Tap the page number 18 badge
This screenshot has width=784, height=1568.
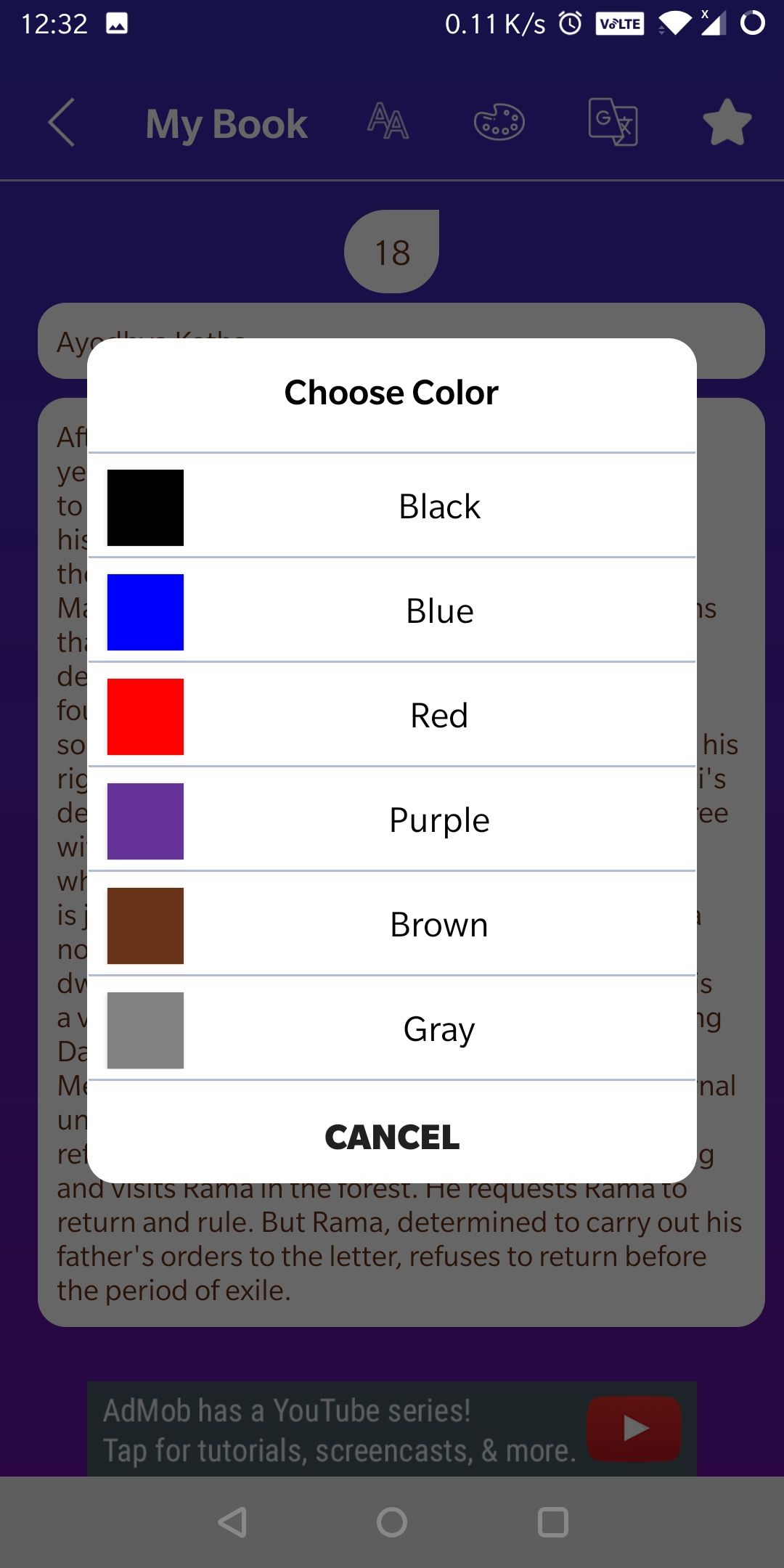[392, 253]
